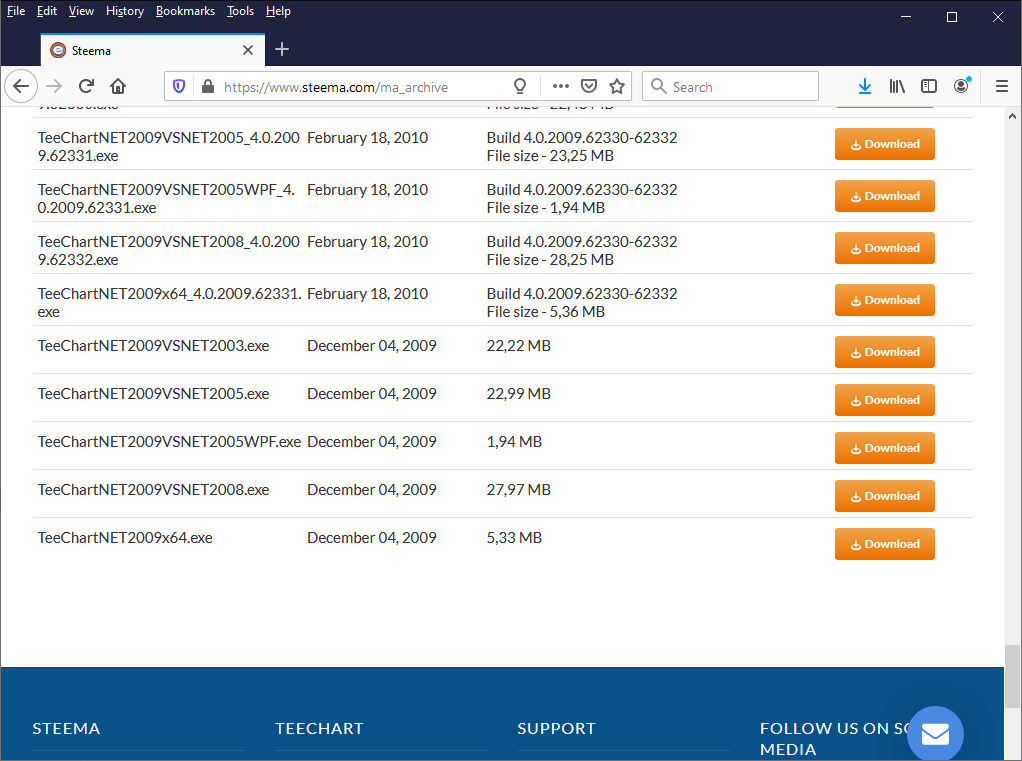Click the 5,33 MB file size

coord(514,538)
